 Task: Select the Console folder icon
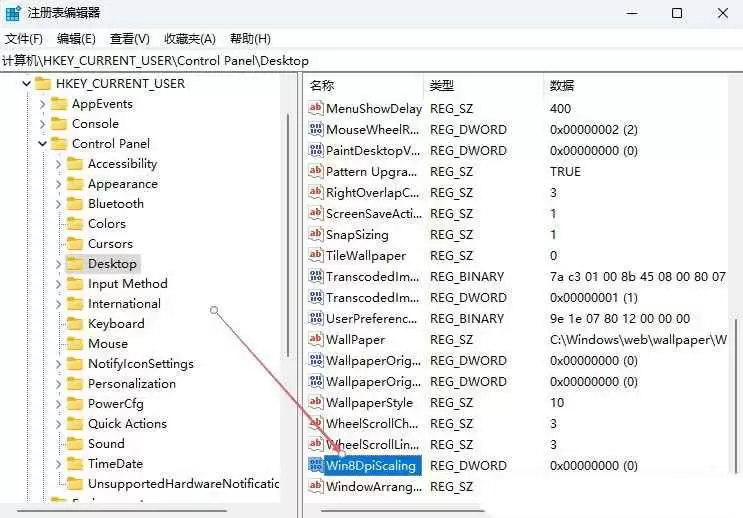coord(59,124)
